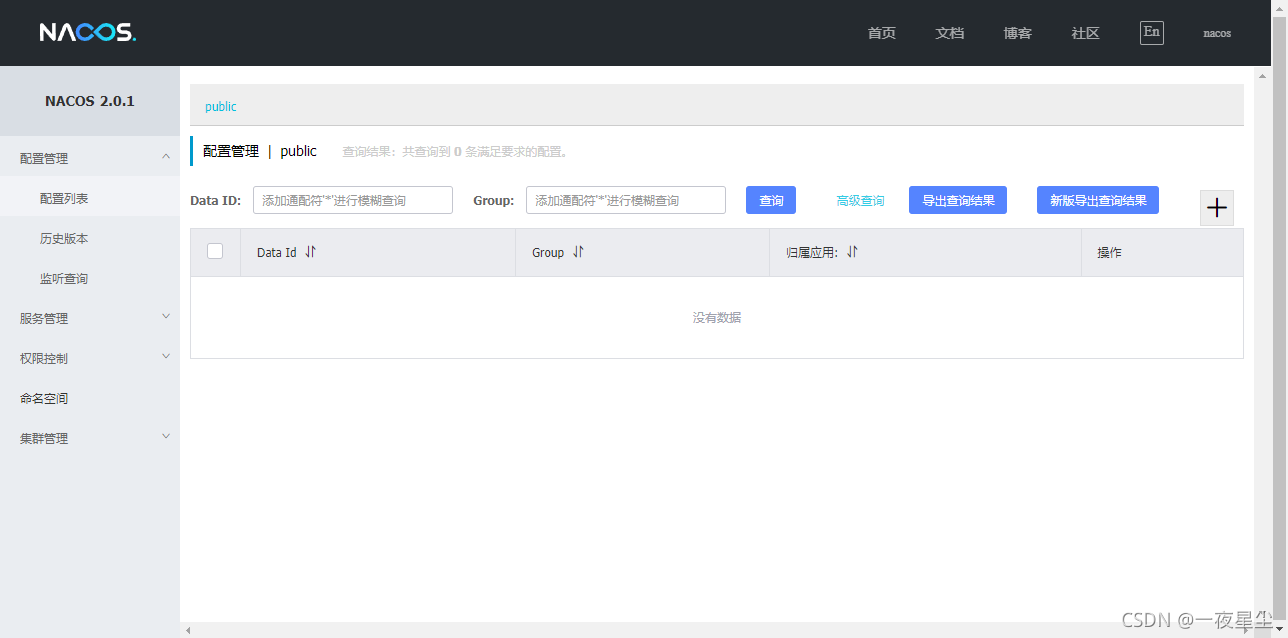
Task: Expand the 服务管理 menu chevron
Action: (x=166, y=316)
